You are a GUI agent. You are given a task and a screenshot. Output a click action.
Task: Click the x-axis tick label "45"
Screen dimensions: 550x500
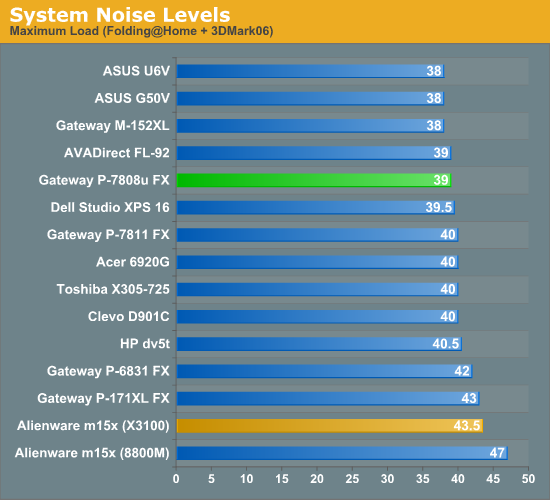click(x=493, y=479)
